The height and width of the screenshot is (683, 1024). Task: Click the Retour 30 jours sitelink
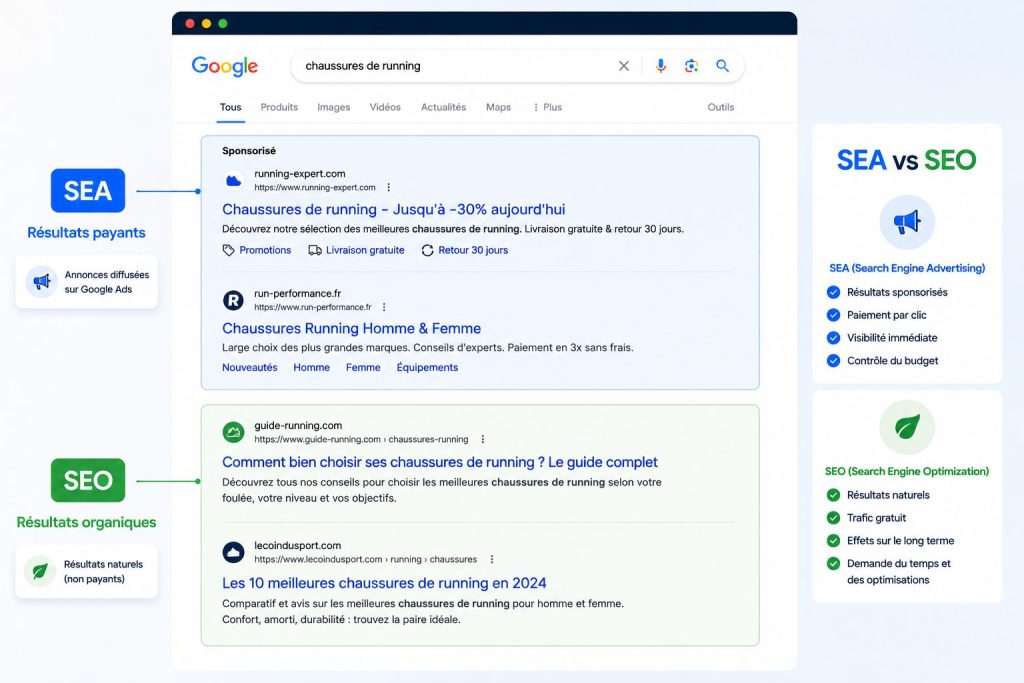tap(473, 250)
